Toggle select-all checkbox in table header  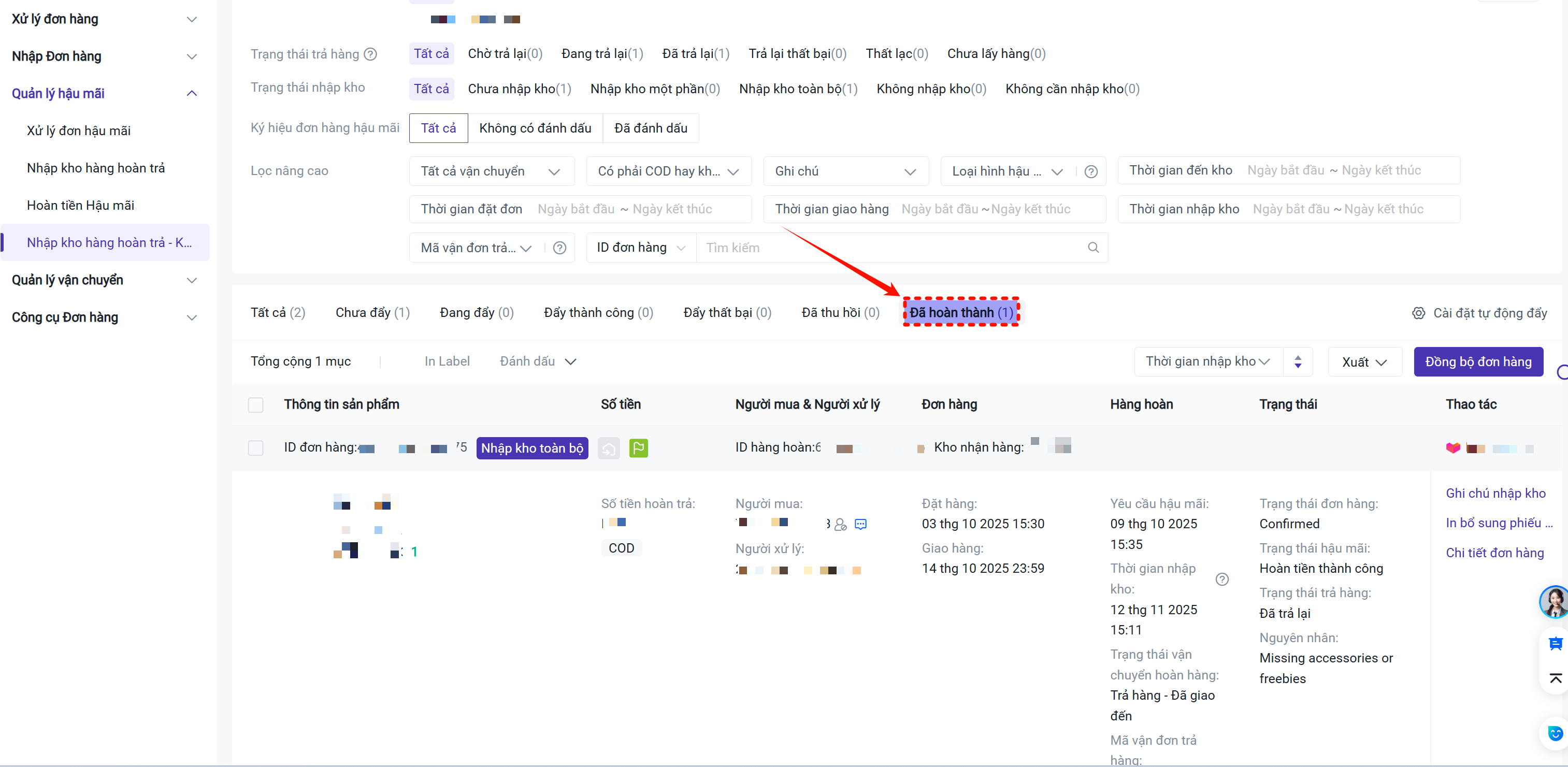point(256,405)
